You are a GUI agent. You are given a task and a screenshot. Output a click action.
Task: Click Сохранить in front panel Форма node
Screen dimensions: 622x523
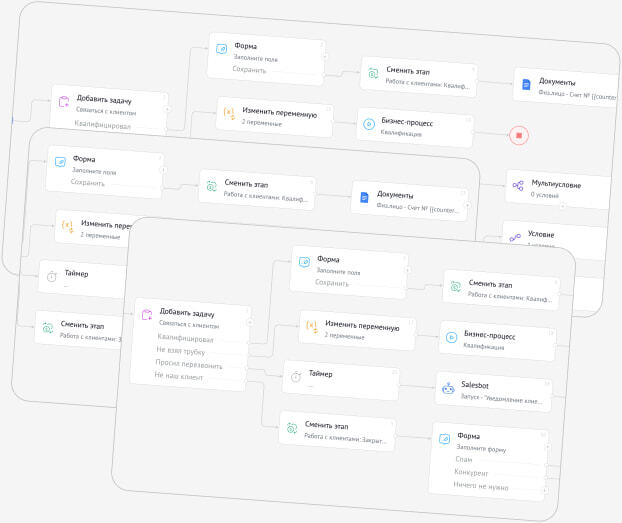(x=332, y=283)
